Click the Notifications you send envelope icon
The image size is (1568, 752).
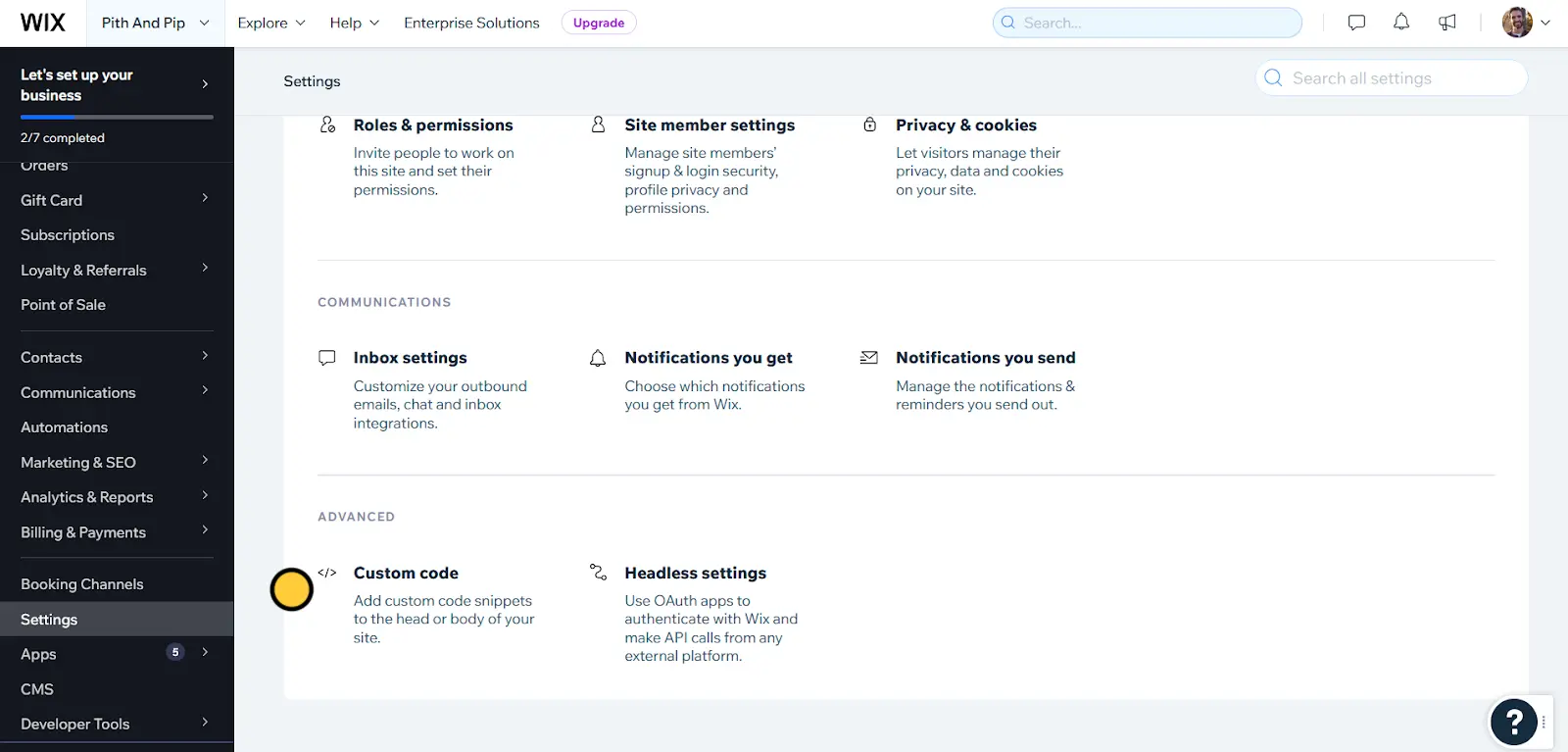point(869,358)
